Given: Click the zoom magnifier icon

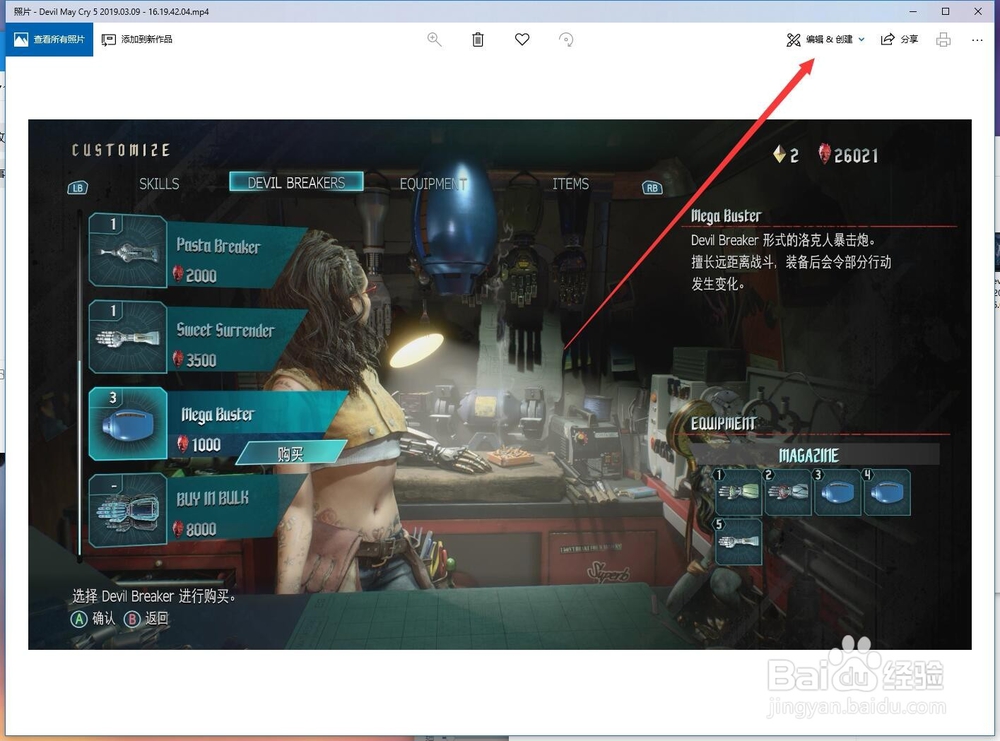Looking at the screenshot, I should [x=434, y=40].
